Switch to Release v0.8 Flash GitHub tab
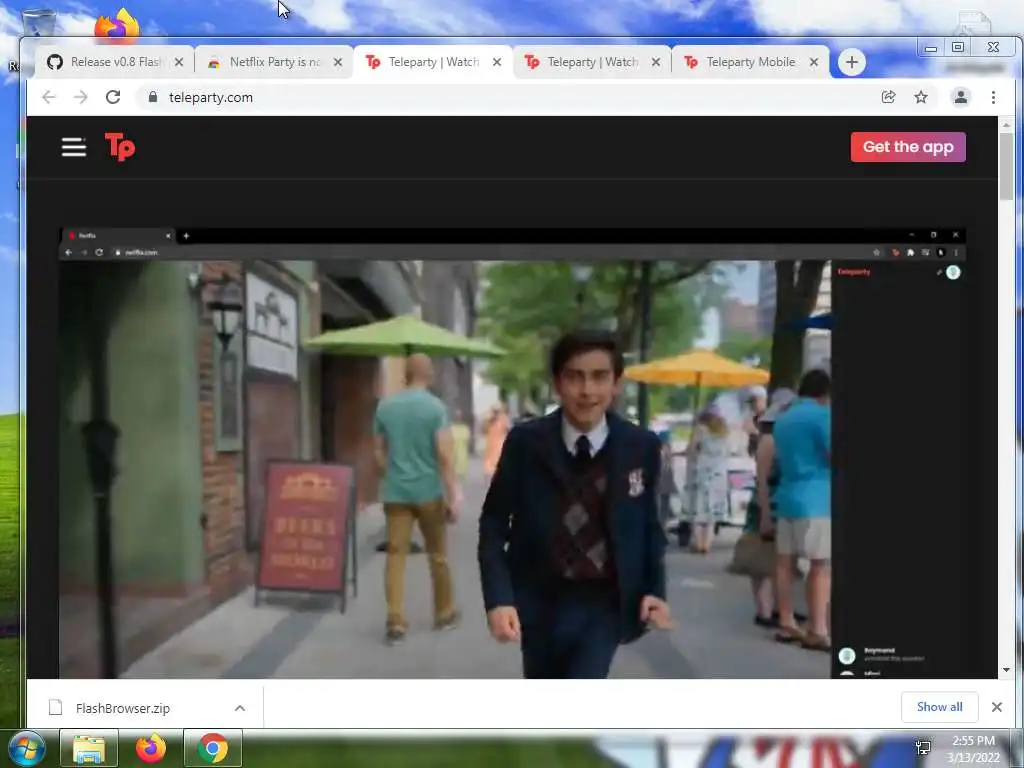This screenshot has width=1024, height=768. (x=115, y=62)
